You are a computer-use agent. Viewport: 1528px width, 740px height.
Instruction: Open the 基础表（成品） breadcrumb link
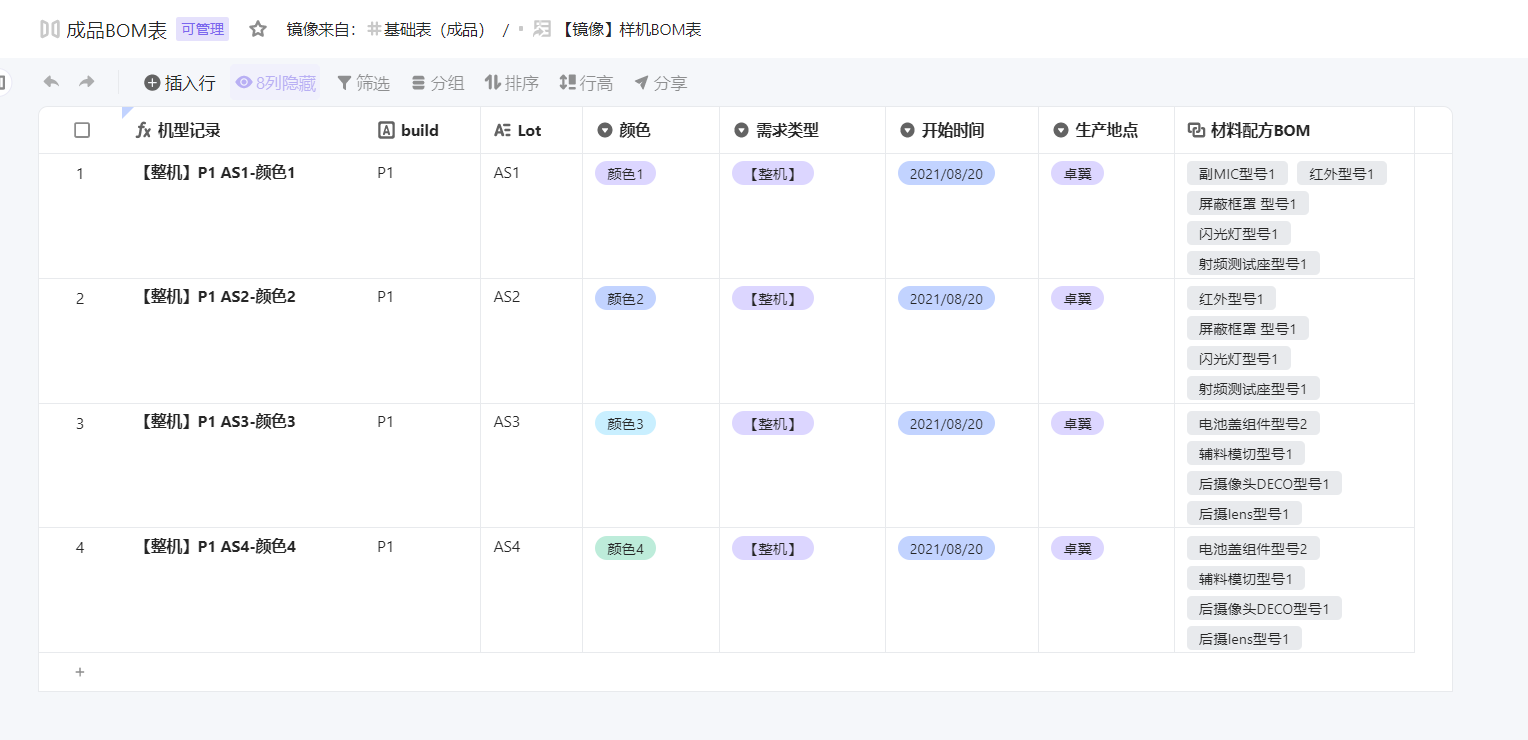click(x=427, y=29)
